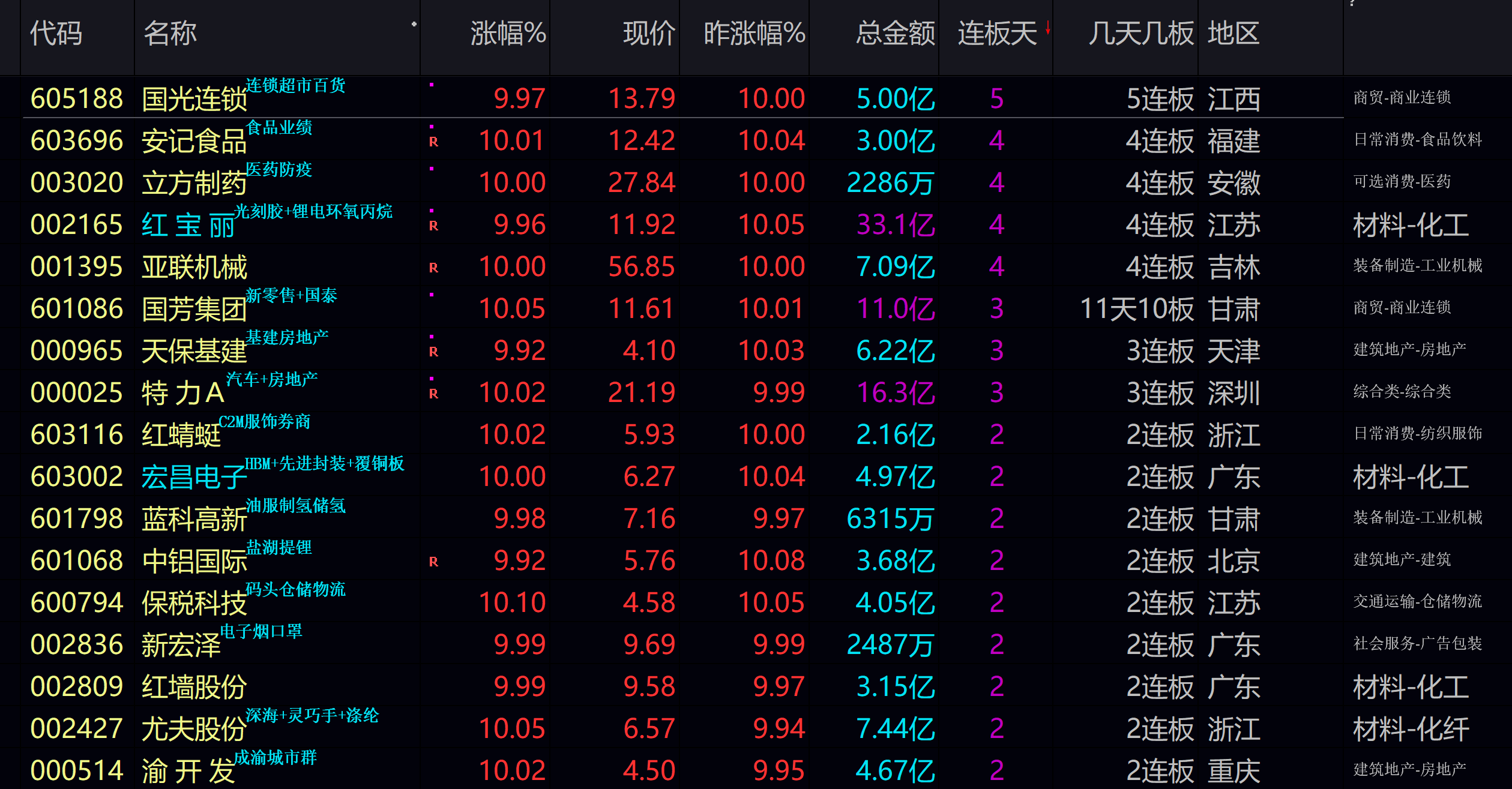Click the 地区 column header

(x=1233, y=33)
